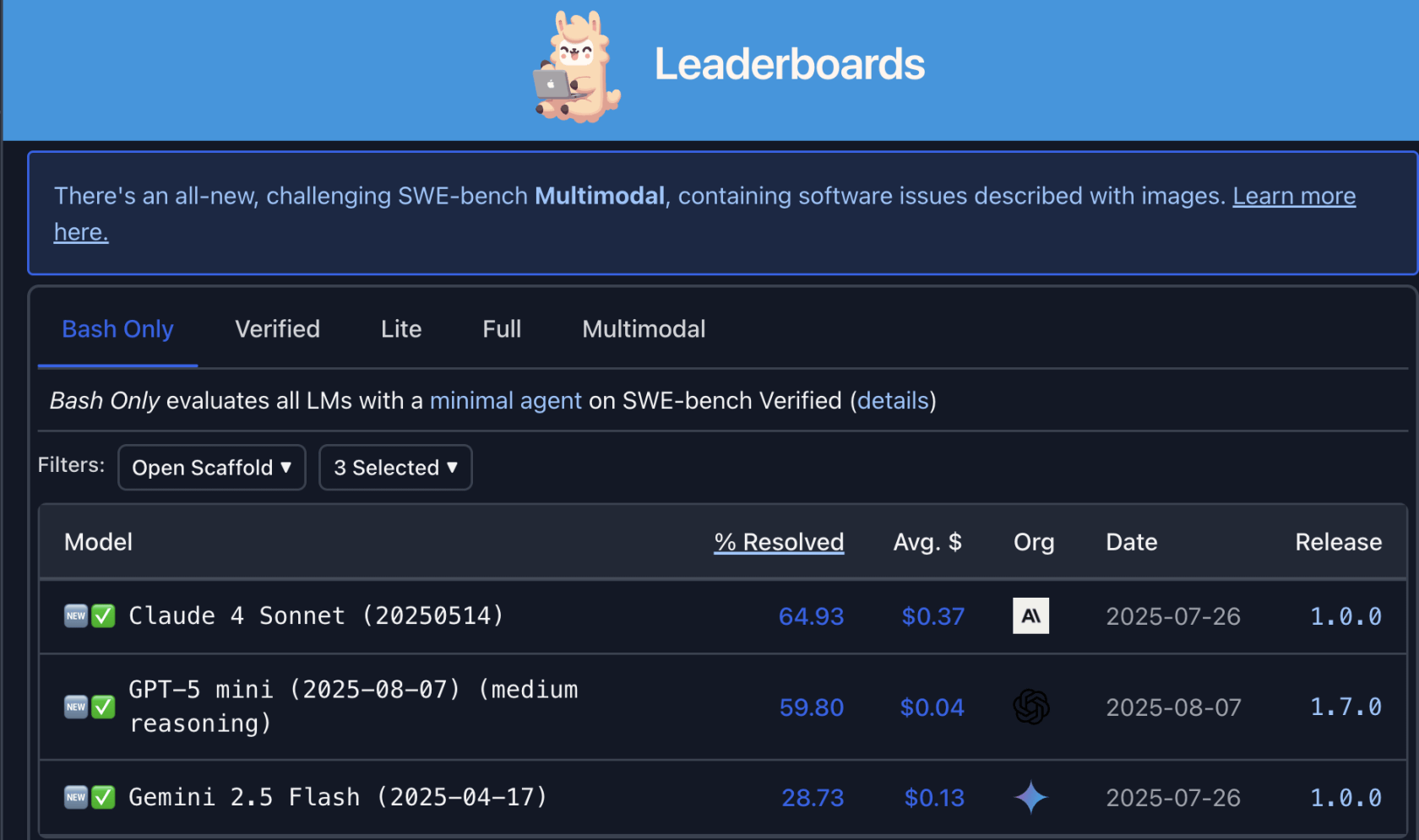
Task: Click the NEW badge beside Claude 4 Sonnet
Action: 76,616
